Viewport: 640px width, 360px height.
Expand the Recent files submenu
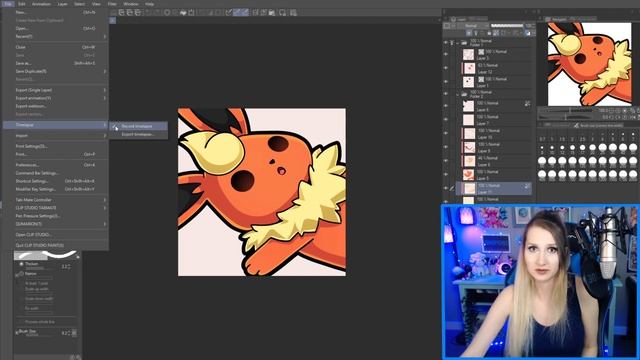point(56,36)
